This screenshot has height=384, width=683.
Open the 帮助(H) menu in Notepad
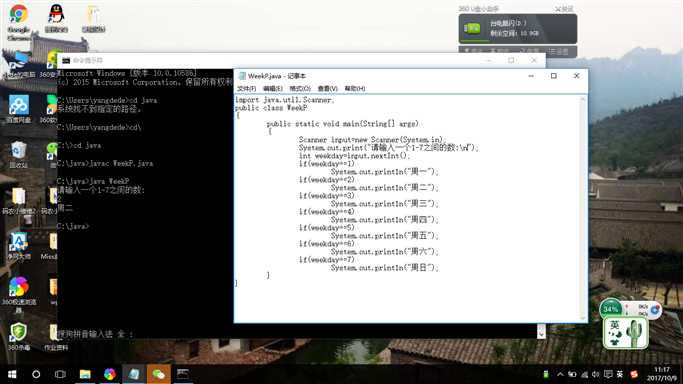(355, 88)
